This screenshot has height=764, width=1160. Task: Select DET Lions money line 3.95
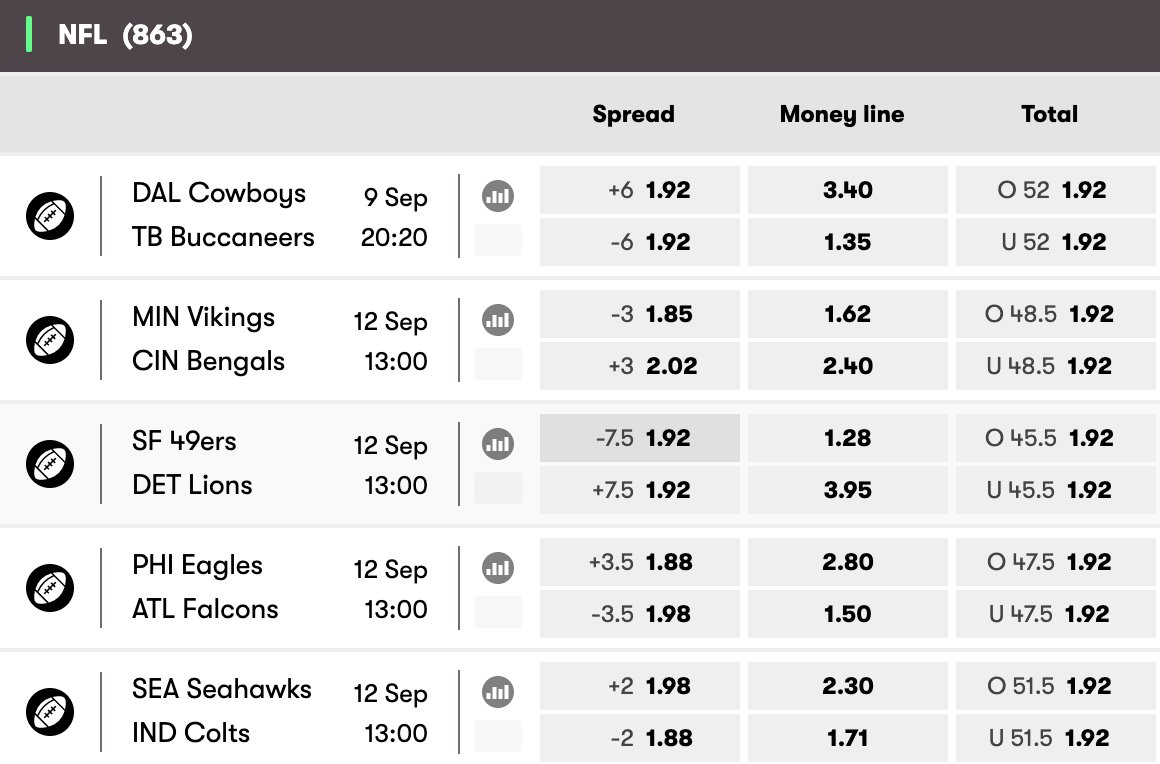[848, 490]
